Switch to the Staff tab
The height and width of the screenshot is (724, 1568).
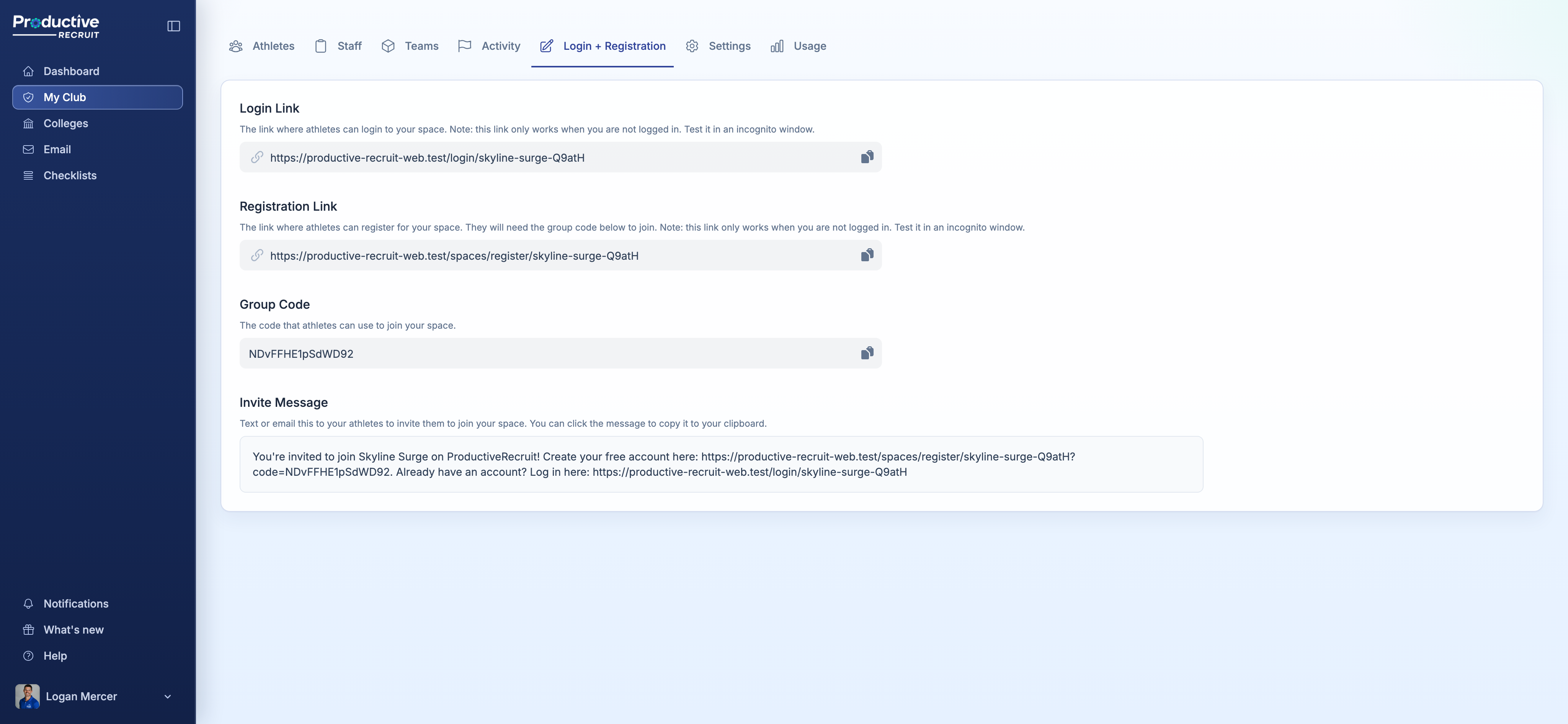[x=338, y=46]
